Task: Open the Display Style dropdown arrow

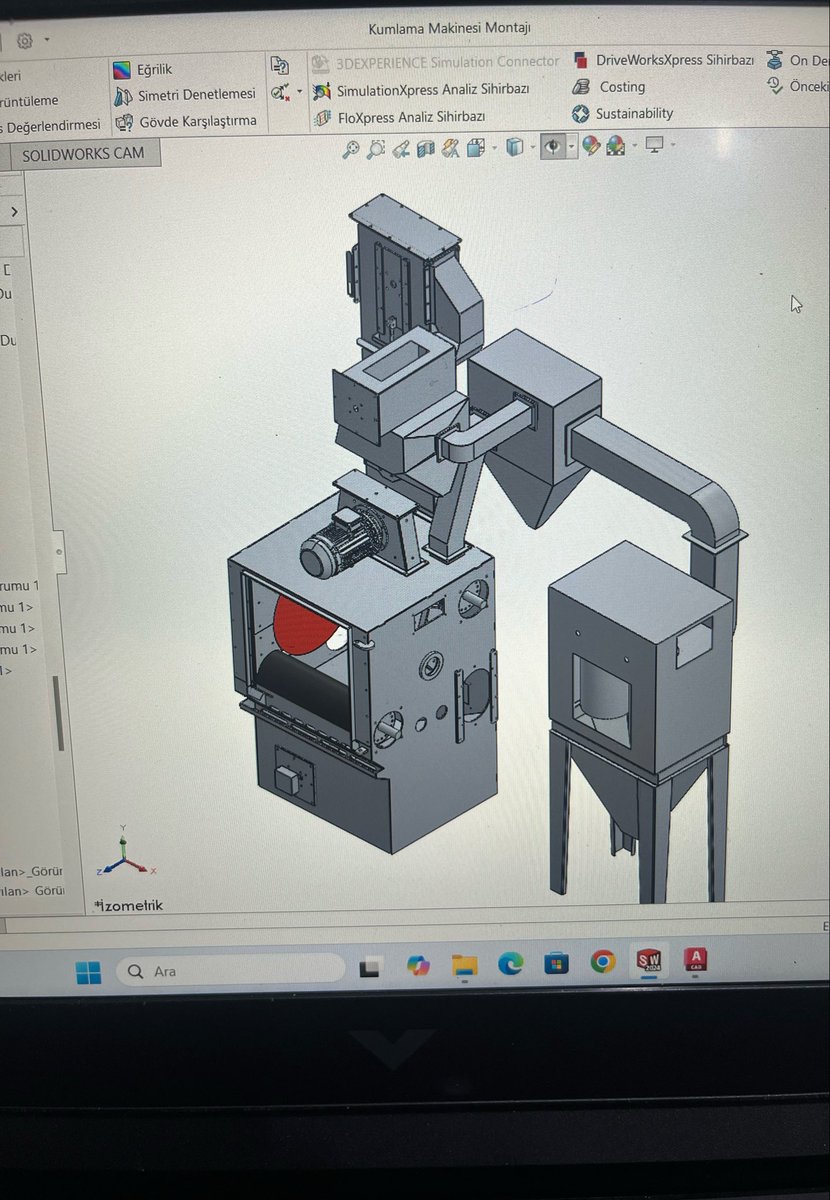Action: click(533, 148)
